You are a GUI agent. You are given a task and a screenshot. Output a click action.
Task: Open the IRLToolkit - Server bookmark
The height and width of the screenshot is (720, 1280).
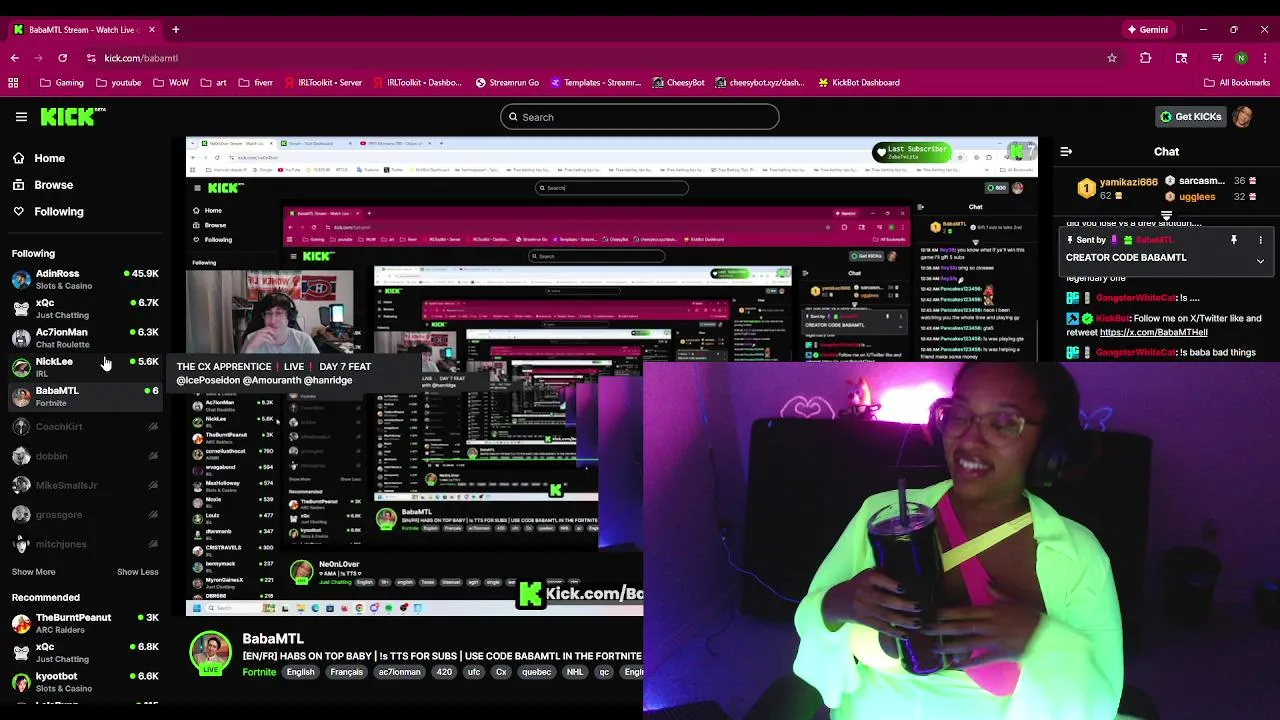[x=321, y=83]
